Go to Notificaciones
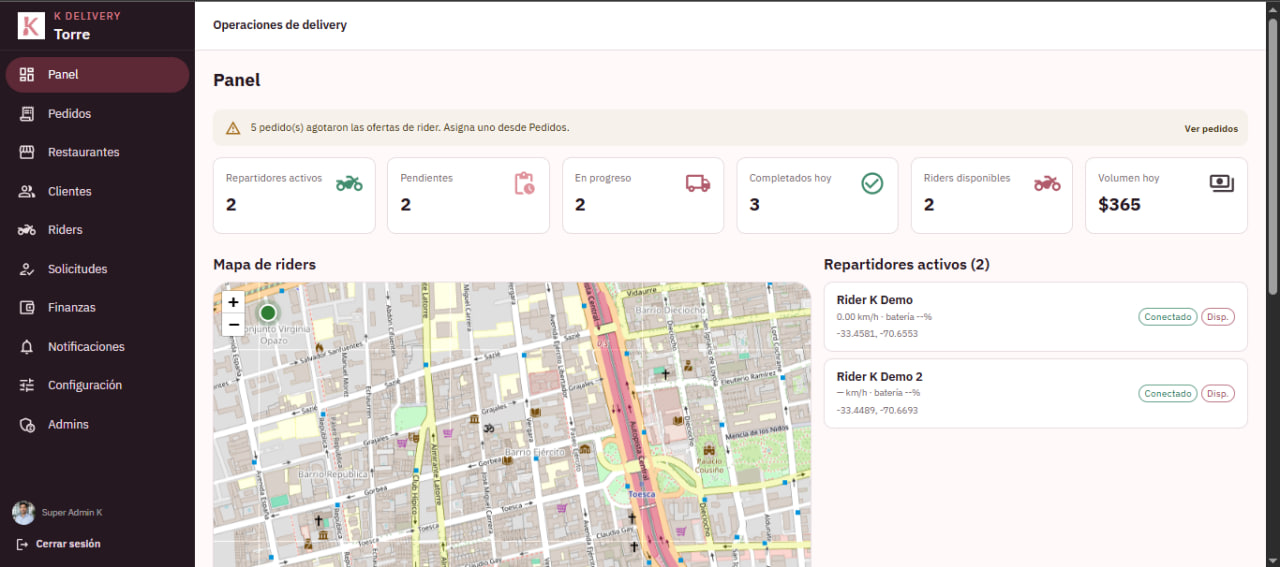This screenshot has width=1280, height=567. 97,347
